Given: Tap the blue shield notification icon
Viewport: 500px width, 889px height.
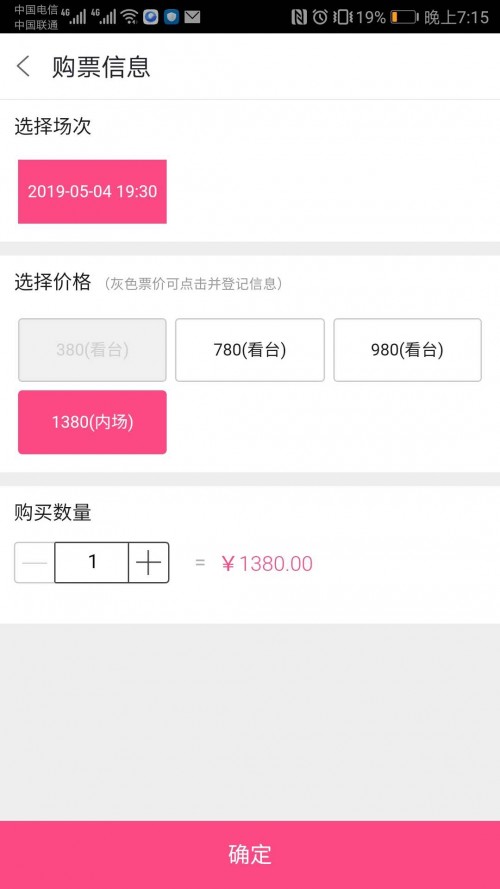Looking at the screenshot, I should pos(171,17).
